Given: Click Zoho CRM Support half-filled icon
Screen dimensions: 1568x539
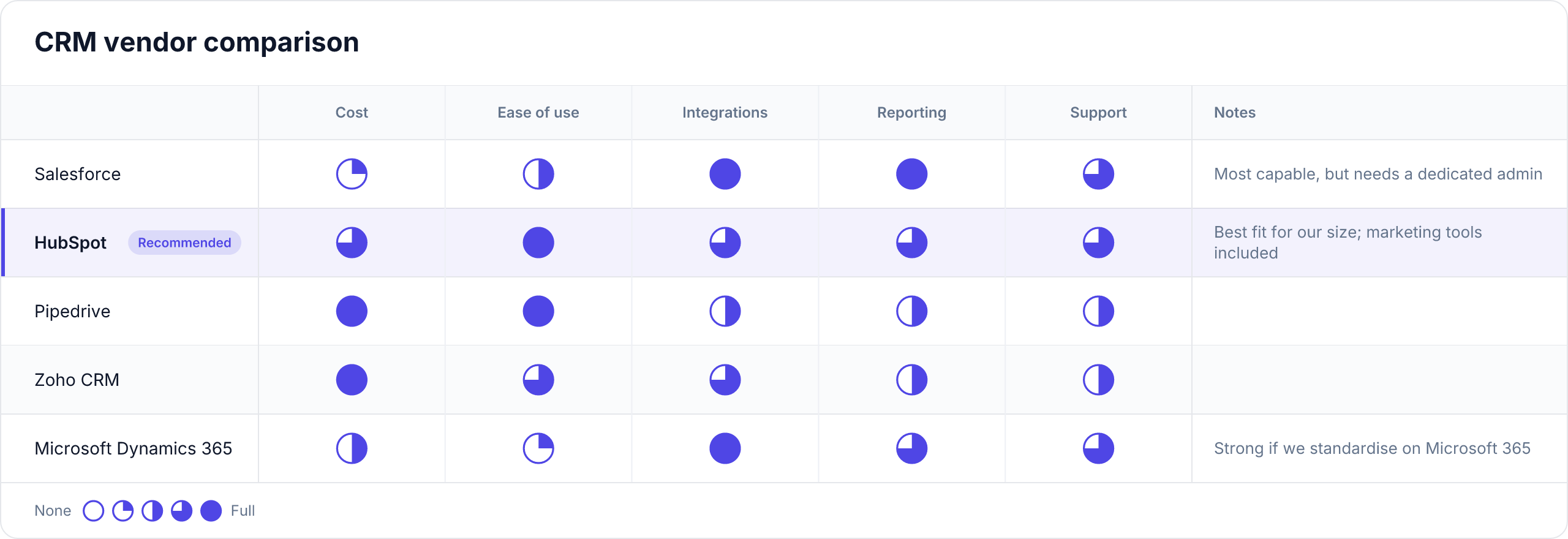Looking at the screenshot, I should [1099, 380].
